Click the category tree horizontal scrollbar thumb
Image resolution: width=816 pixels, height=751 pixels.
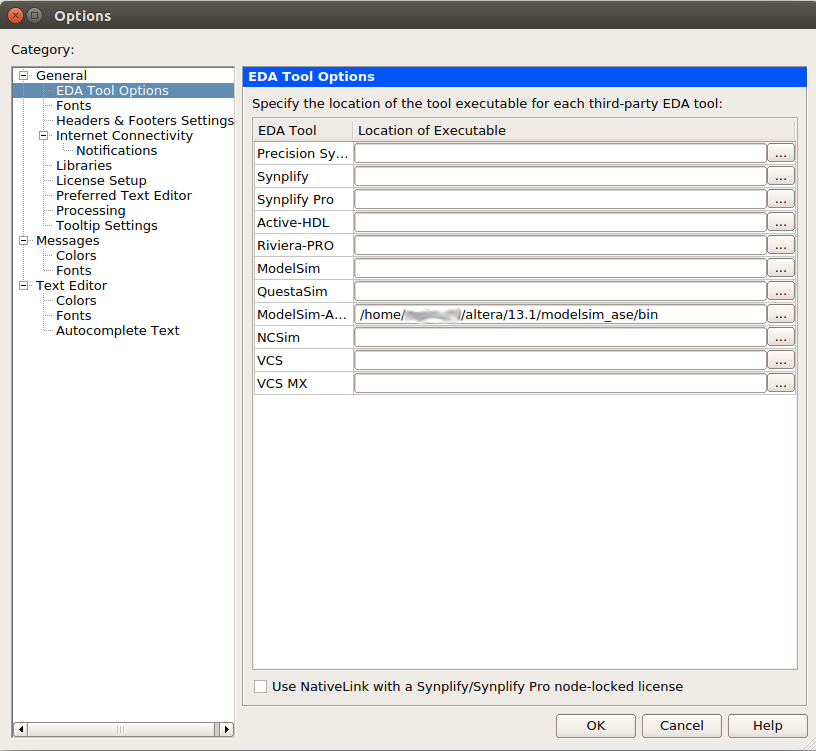(x=121, y=730)
